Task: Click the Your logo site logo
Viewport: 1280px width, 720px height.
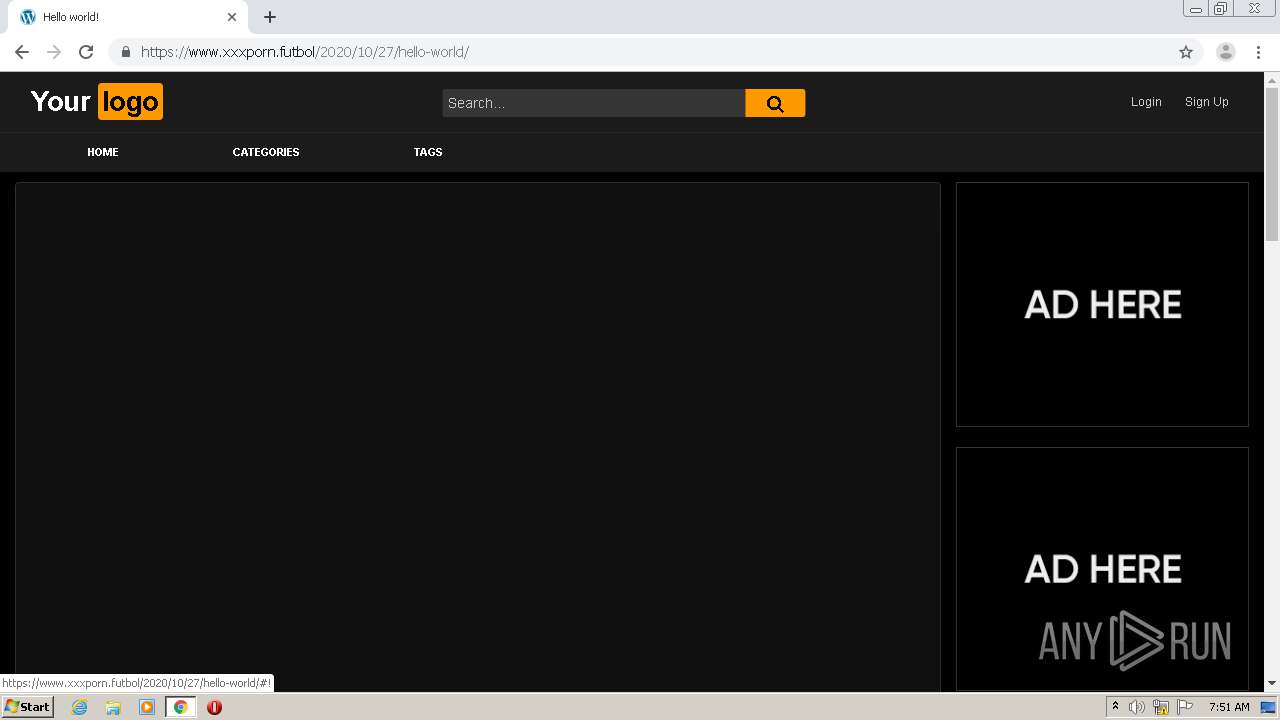Action: tap(96, 101)
